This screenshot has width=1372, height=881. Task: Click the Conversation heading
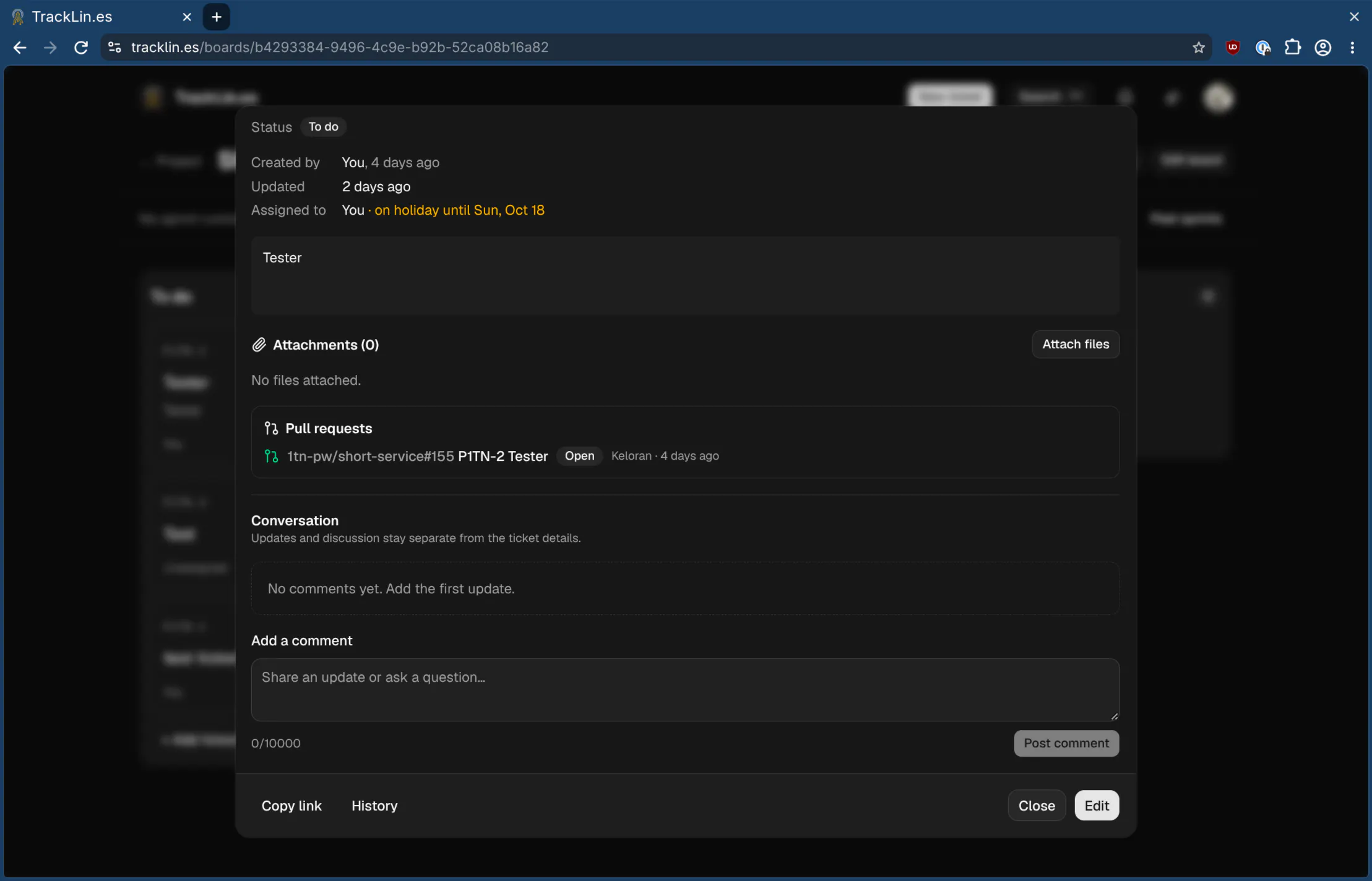click(295, 520)
